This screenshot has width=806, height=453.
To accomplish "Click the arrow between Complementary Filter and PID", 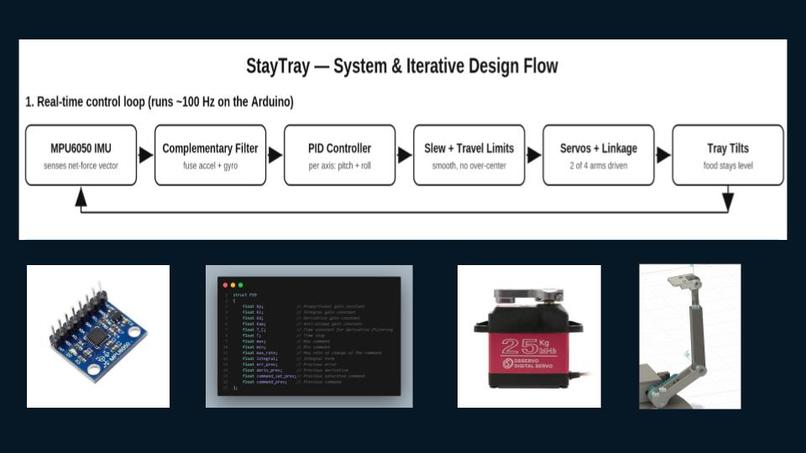I will pyautogui.click(x=276, y=155).
